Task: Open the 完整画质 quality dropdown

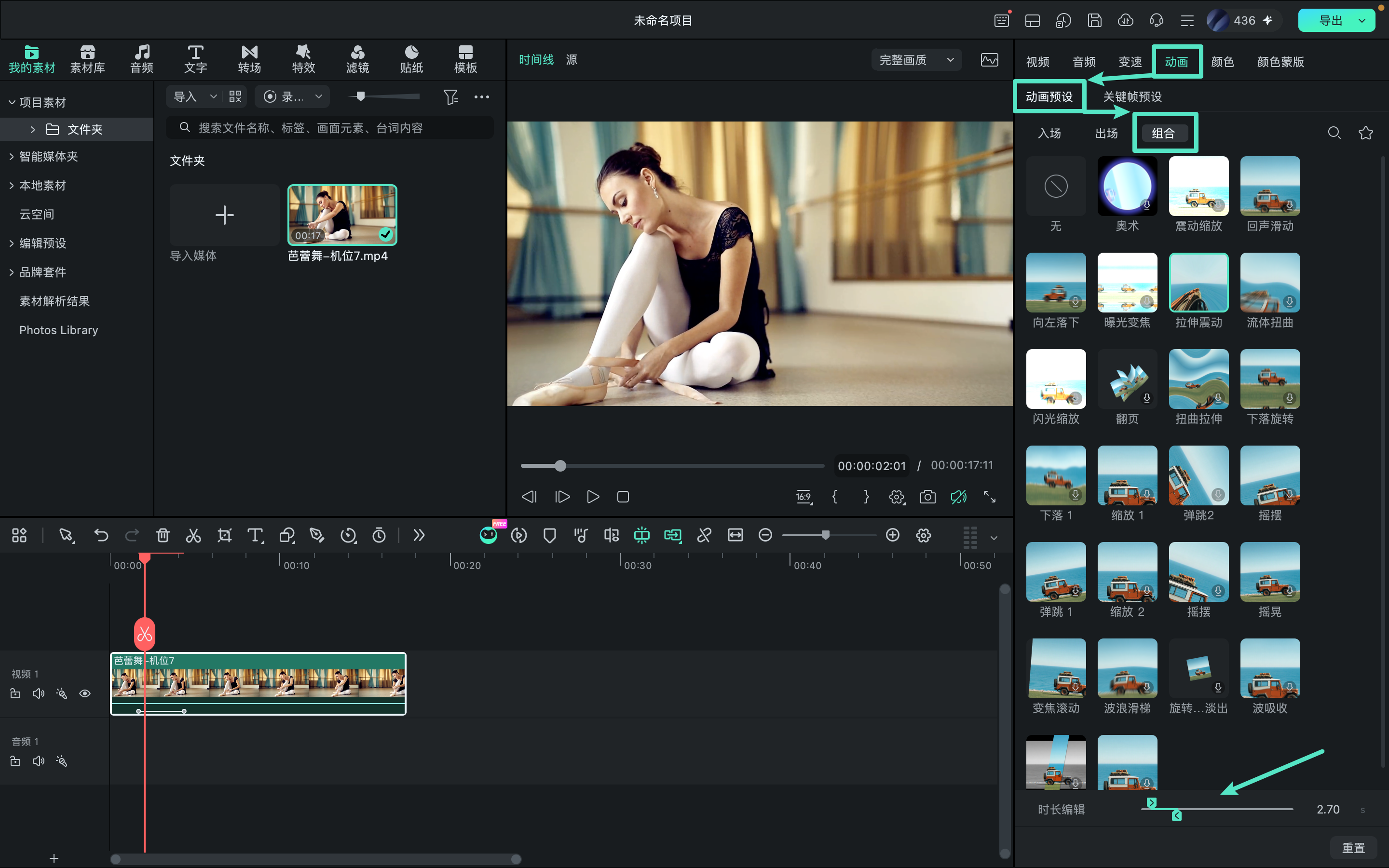Action: coord(917,60)
